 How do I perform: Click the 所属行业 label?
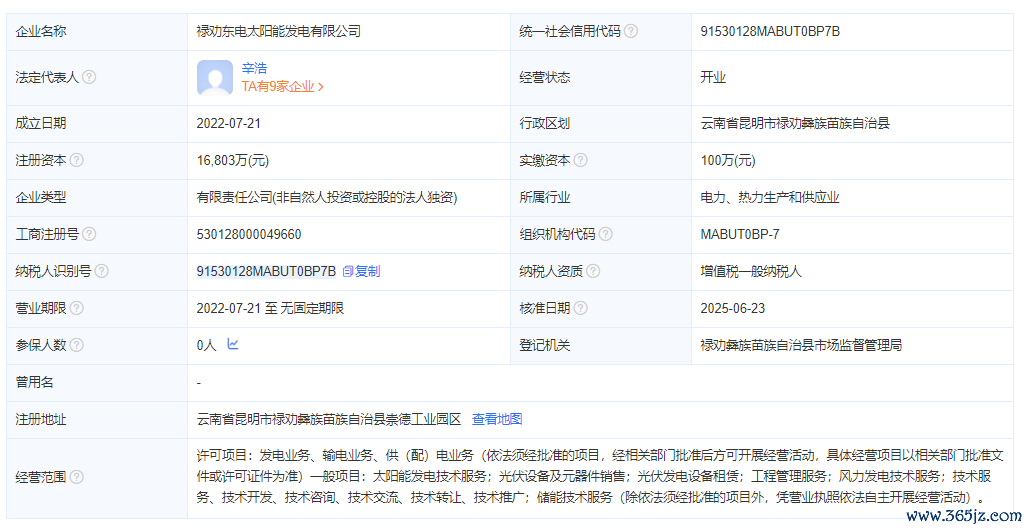tap(545, 197)
